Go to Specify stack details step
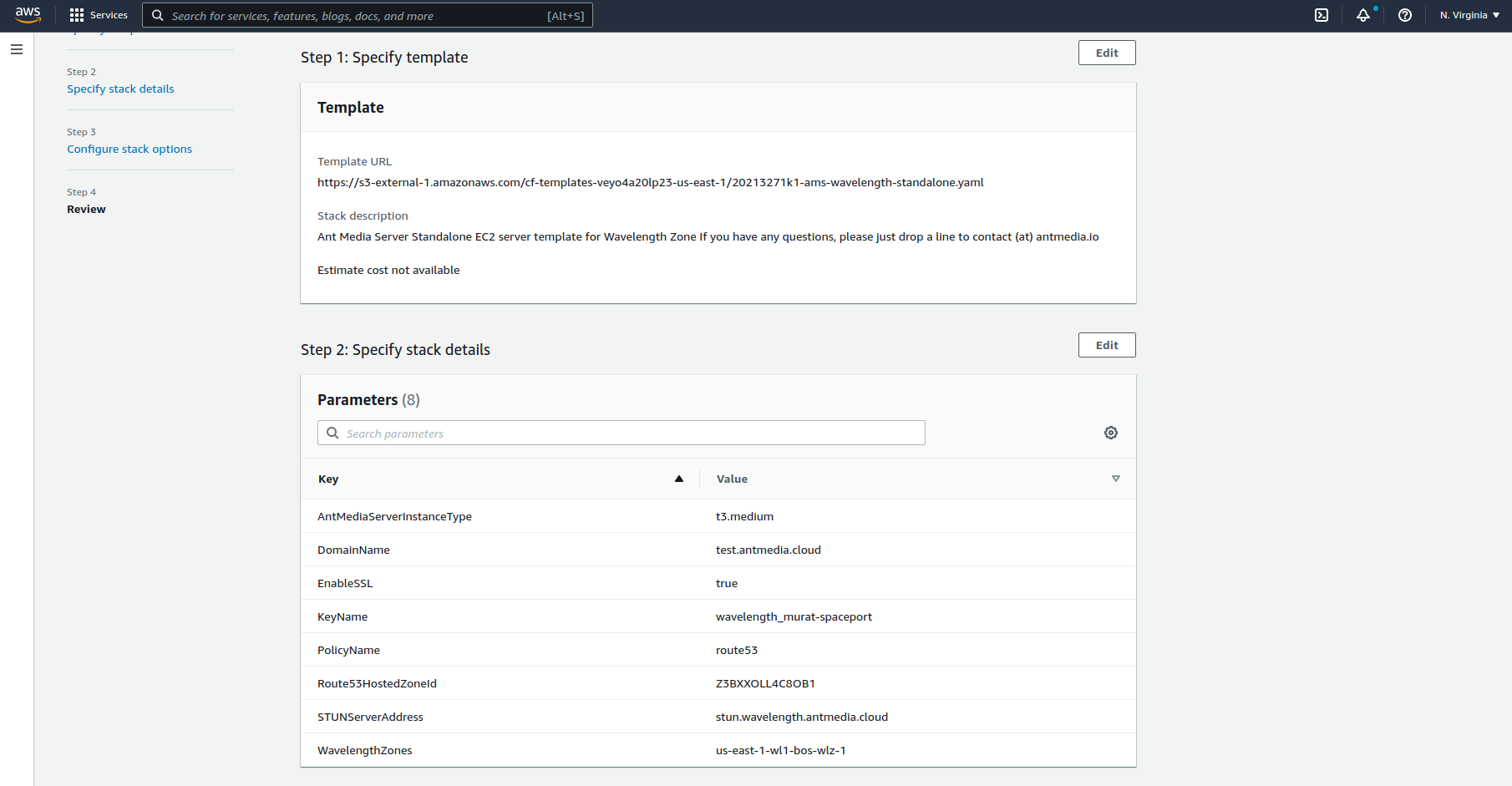This screenshot has width=1512, height=786. coord(120,89)
